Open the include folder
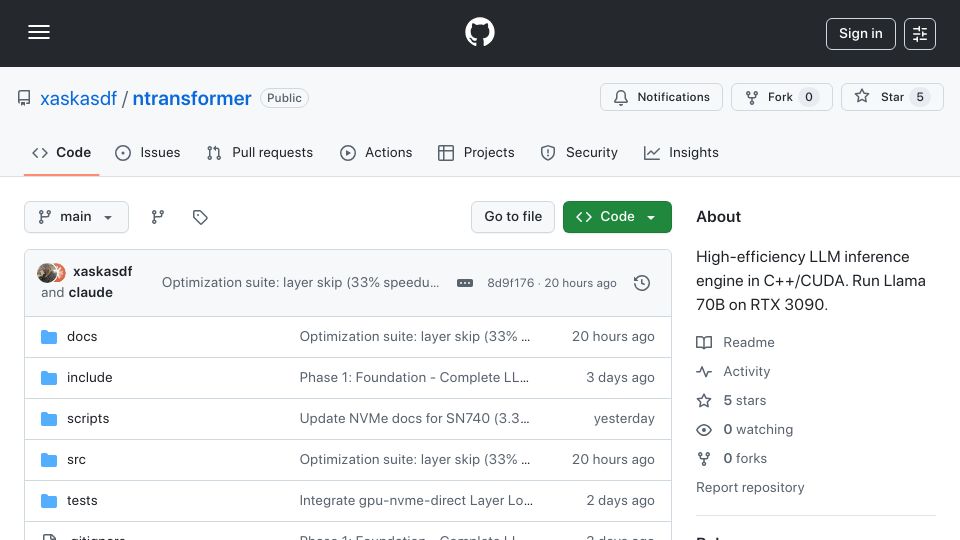 click(x=89, y=378)
